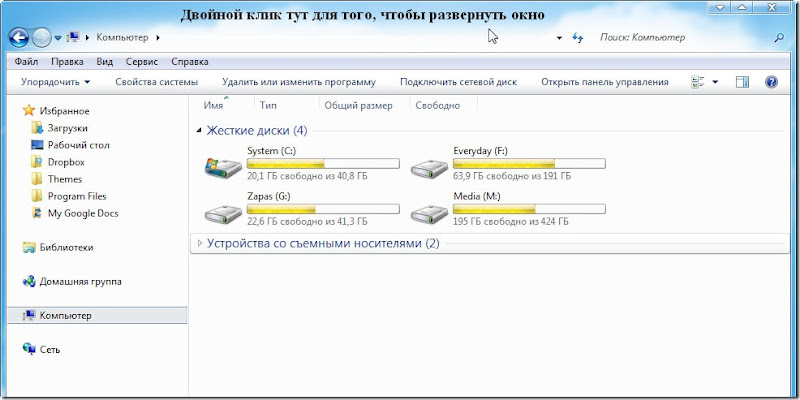Click the Themes folder icon
This screenshot has height=400, width=800.
click(37, 179)
